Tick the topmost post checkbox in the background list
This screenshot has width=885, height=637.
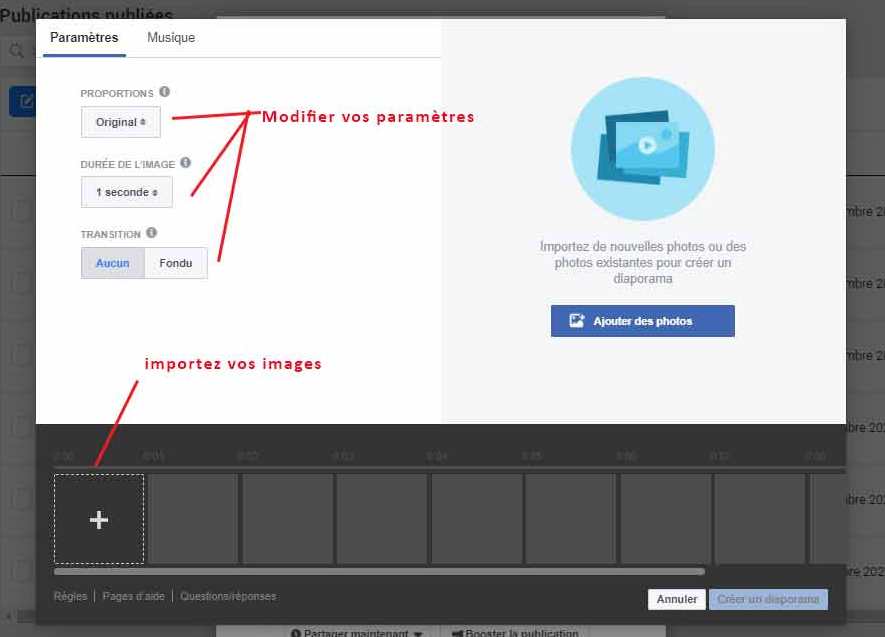click(21, 210)
